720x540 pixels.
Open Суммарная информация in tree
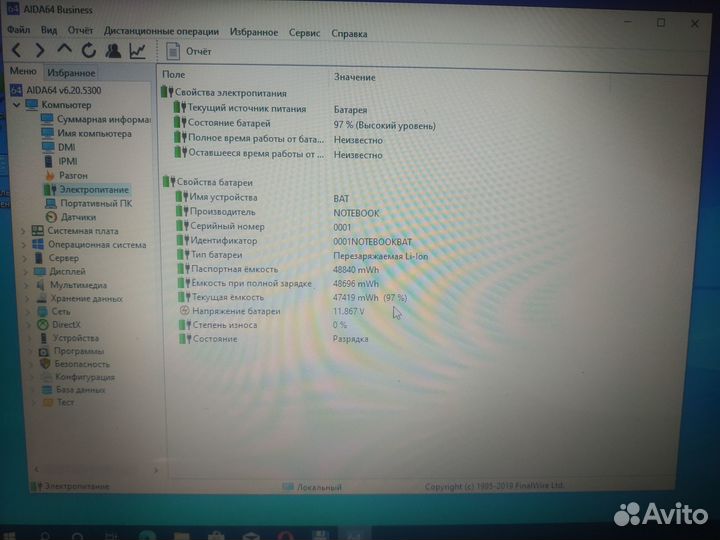96,119
